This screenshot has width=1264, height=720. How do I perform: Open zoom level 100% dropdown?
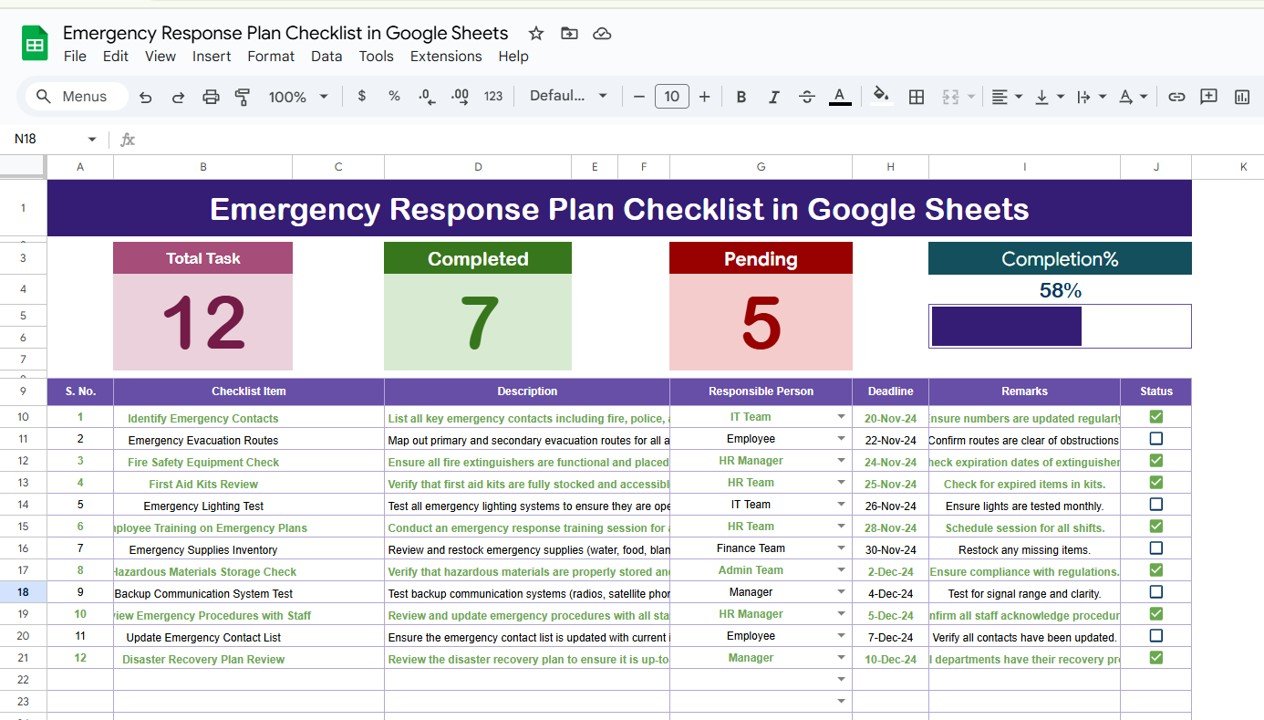(x=298, y=96)
